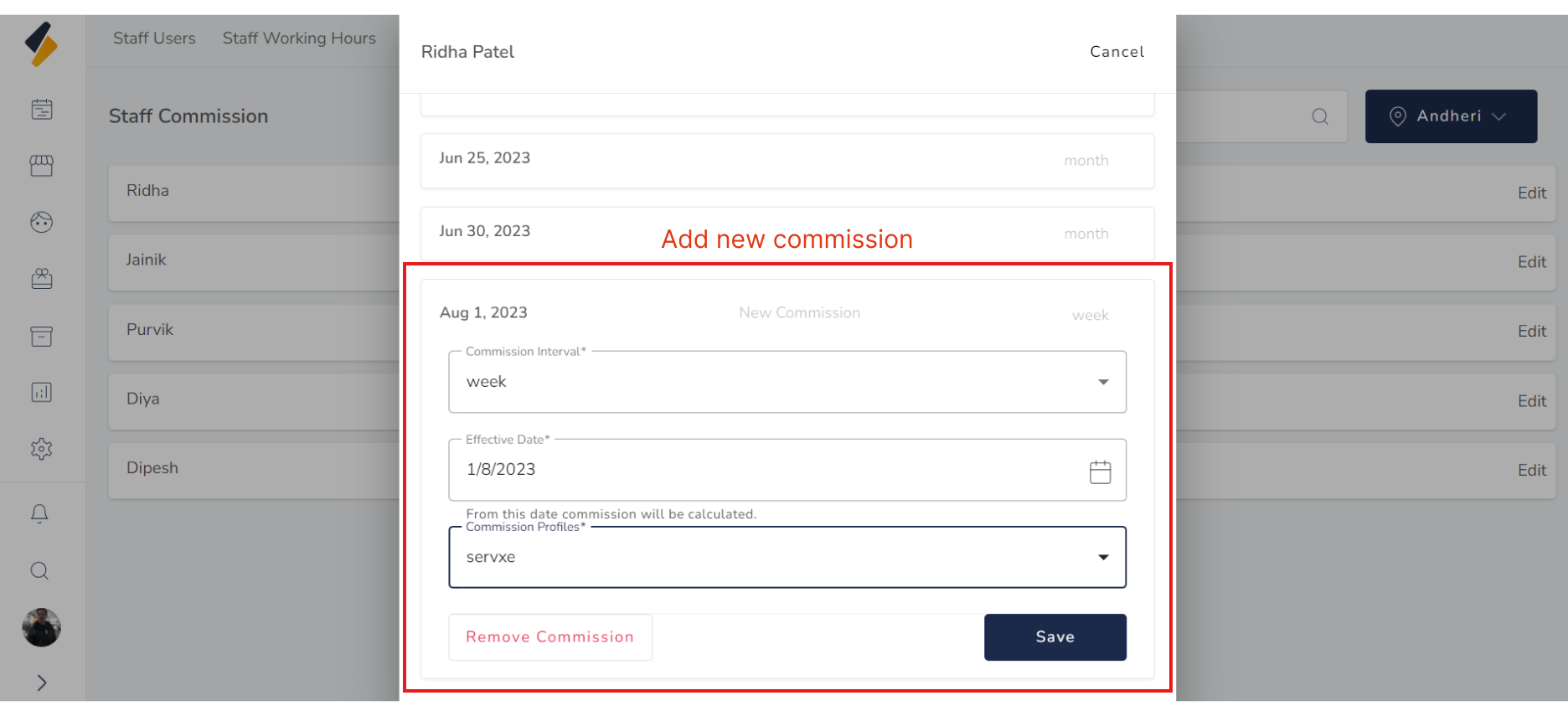Click Cancel in the Ridha Patel dialog

click(x=1117, y=52)
